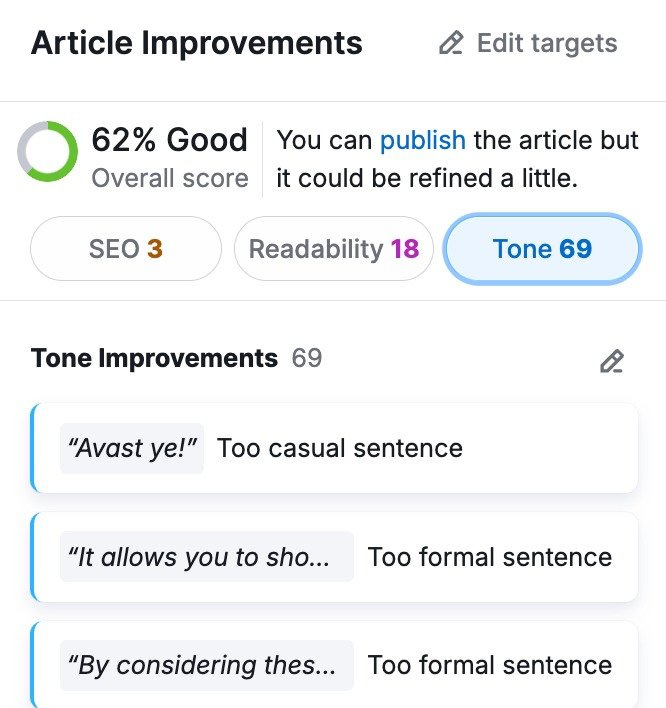Click the Article Improvements panel title
Viewport: 666px width, 708px height.
click(x=197, y=44)
